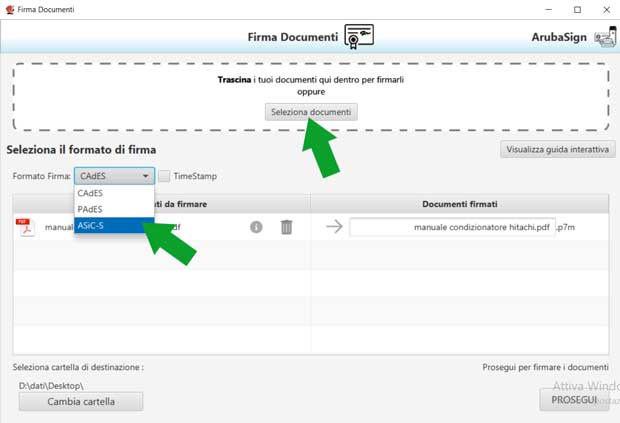Click the info icon for the PDF document

tap(256, 227)
